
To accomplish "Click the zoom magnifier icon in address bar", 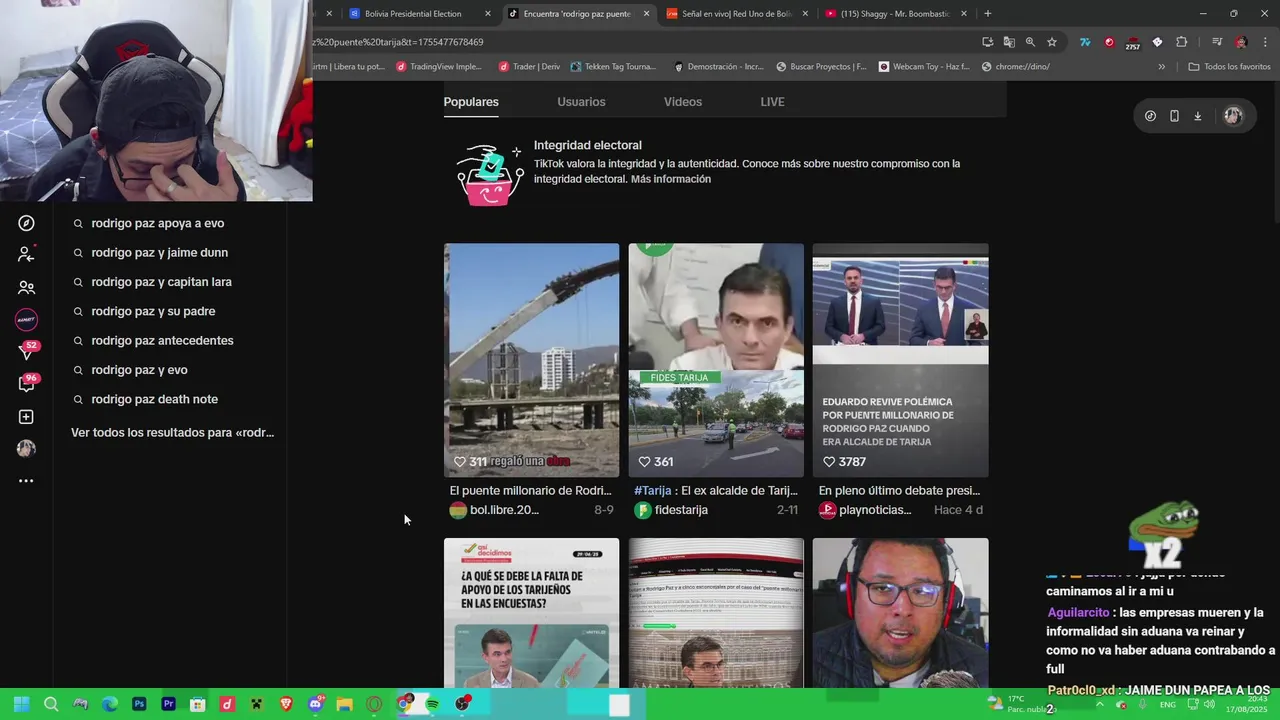I will [x=1030, y=42].
